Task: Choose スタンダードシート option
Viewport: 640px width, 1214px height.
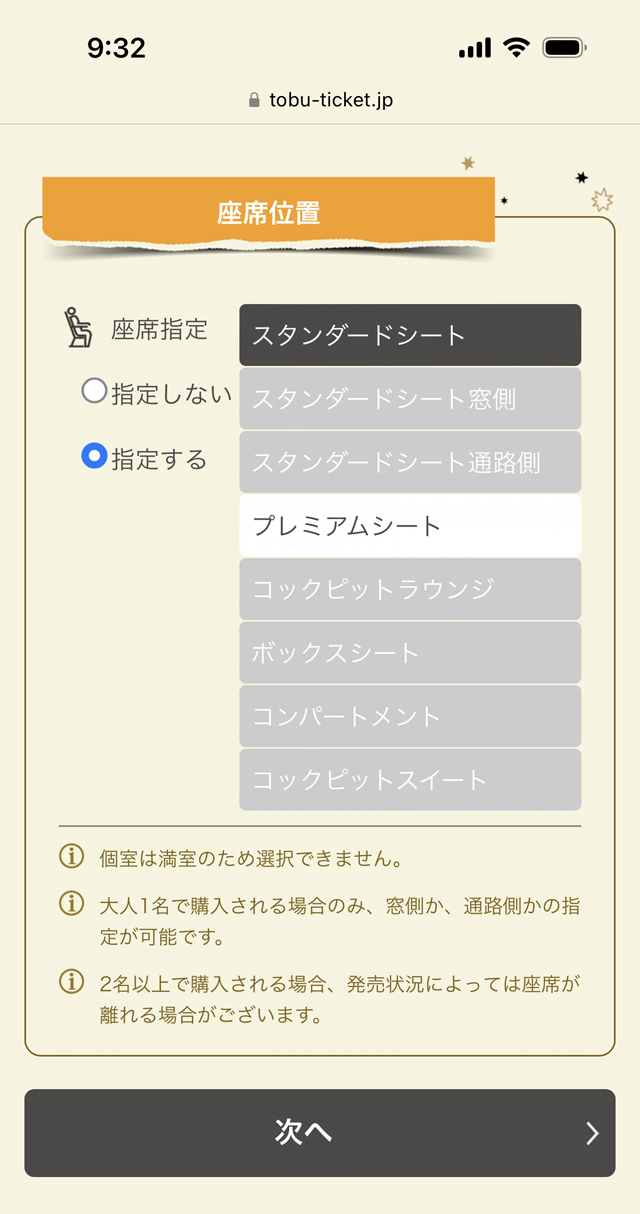Action: (x=410, y=335)
